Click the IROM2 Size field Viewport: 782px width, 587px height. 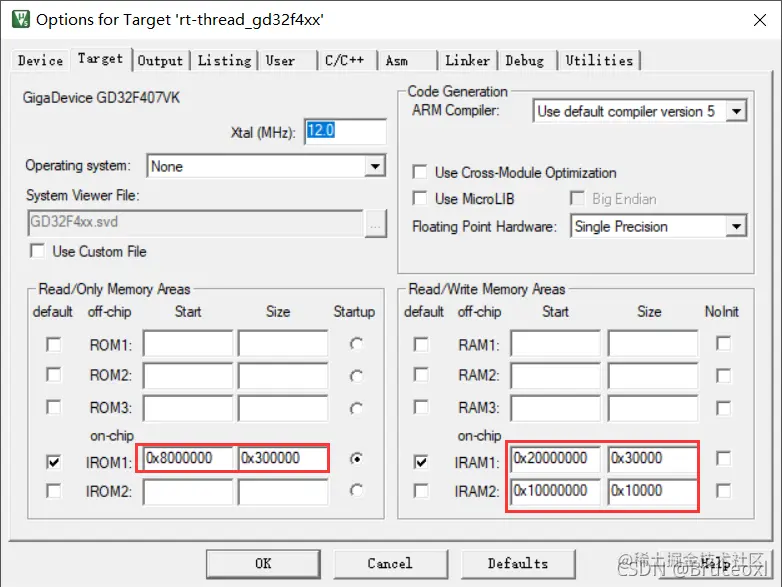tap(283, 492)
